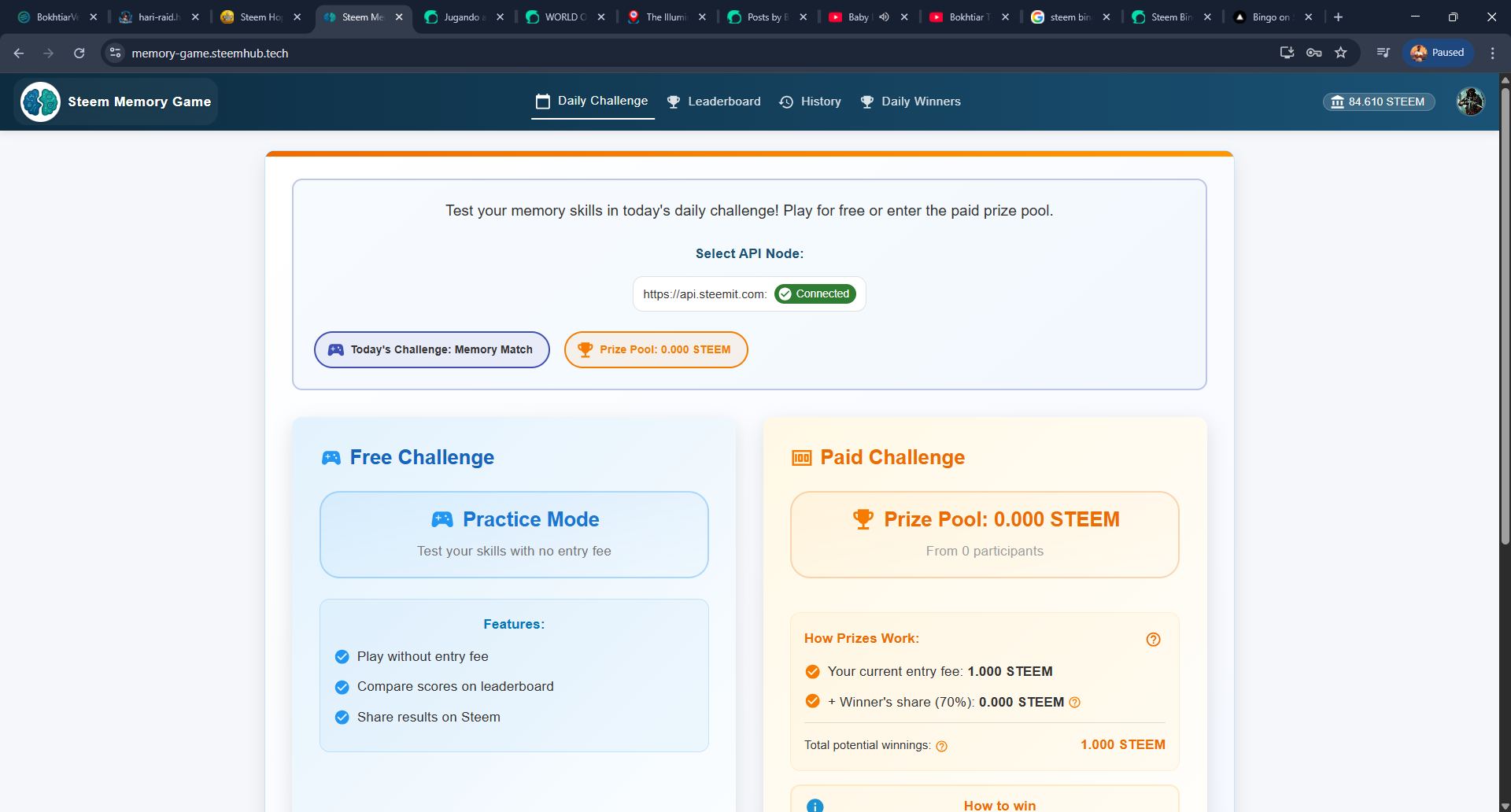This screenshot has width=1511, height=812.
Task: Switch to the Bingo on browser tab
Action: (x=1272, y=17)
